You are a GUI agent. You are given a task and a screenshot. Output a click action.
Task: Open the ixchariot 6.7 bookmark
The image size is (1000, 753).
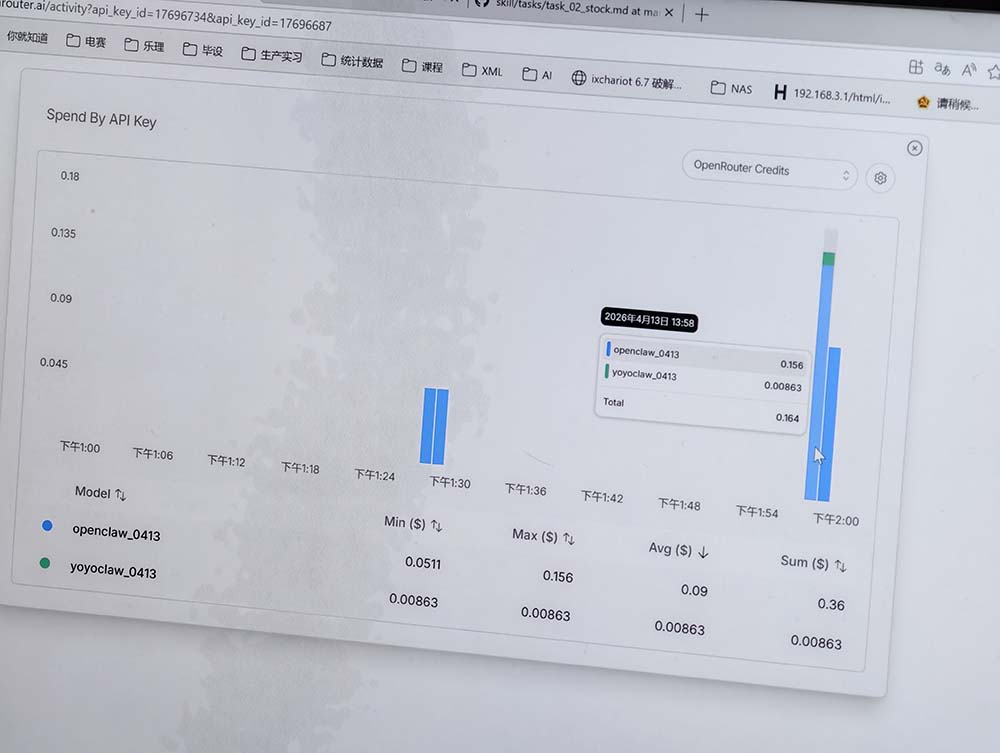click(x=626, y=80)
